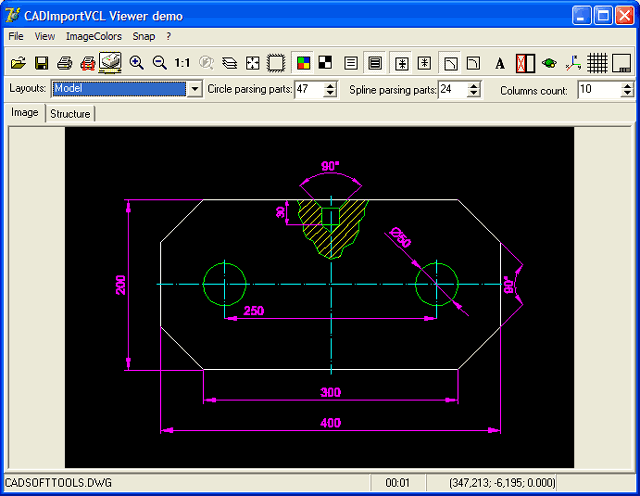Click the text letter A toolbar icon
Viewport: 640px width, 496px height.
(500, 63)
